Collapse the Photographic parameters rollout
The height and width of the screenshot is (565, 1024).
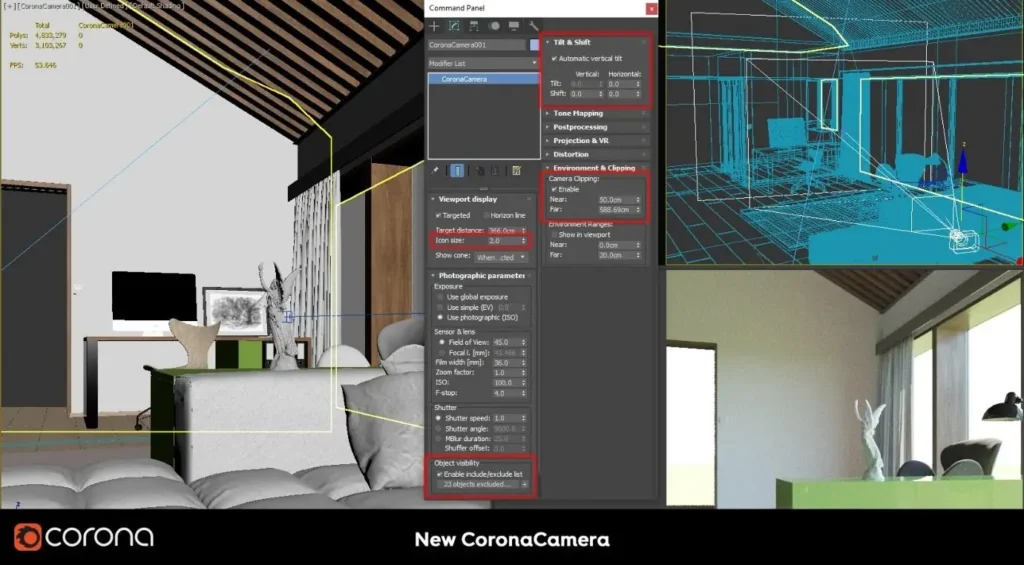tap(481, 276)
